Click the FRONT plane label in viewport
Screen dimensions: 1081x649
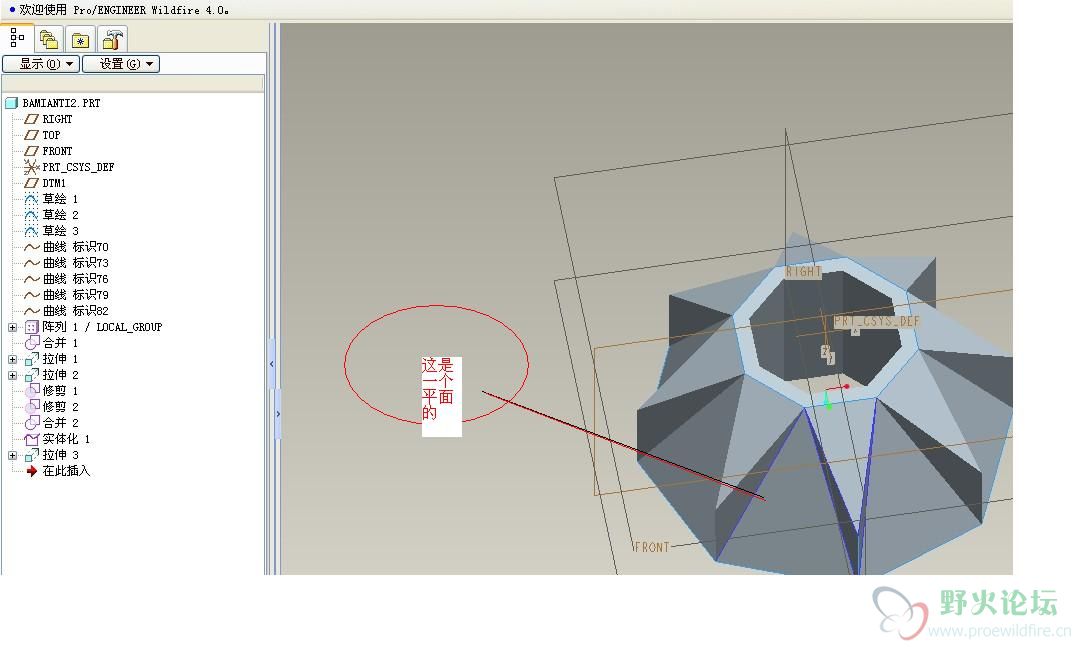(x=651, y=548)
